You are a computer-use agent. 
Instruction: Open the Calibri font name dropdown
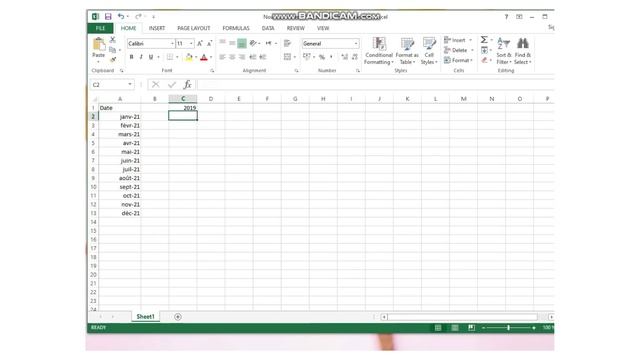(172, 43)
